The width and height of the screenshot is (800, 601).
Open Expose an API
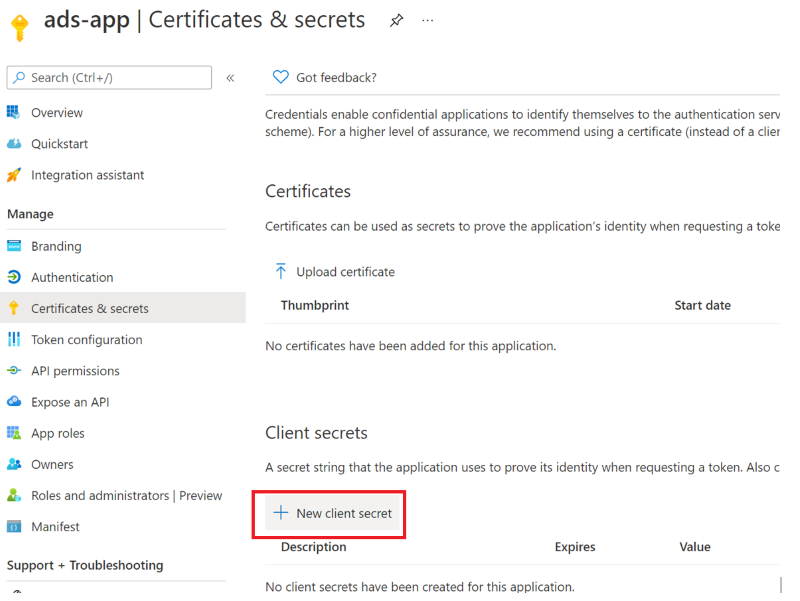point(70,402)
